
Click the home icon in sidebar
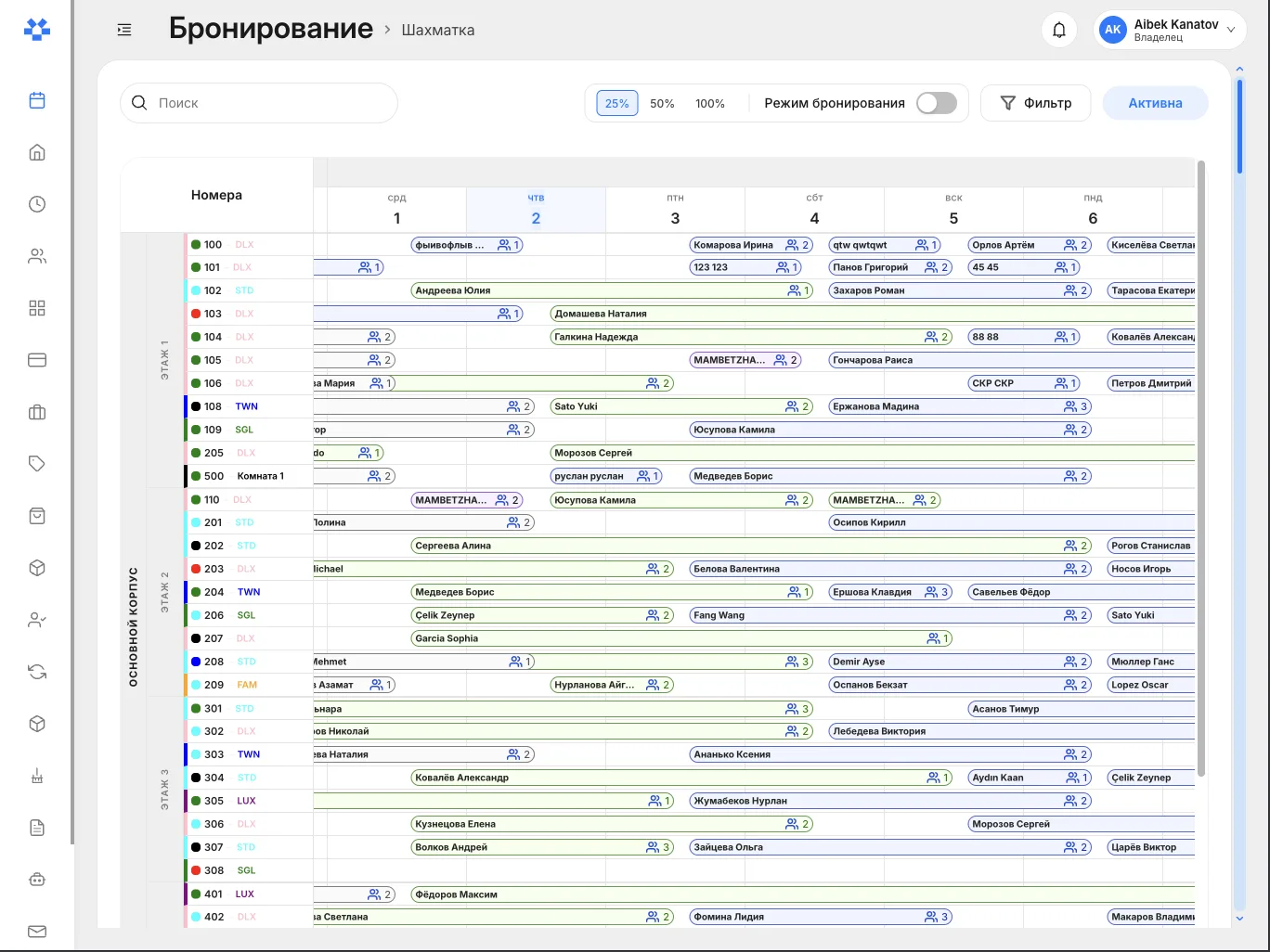[37, 152]
